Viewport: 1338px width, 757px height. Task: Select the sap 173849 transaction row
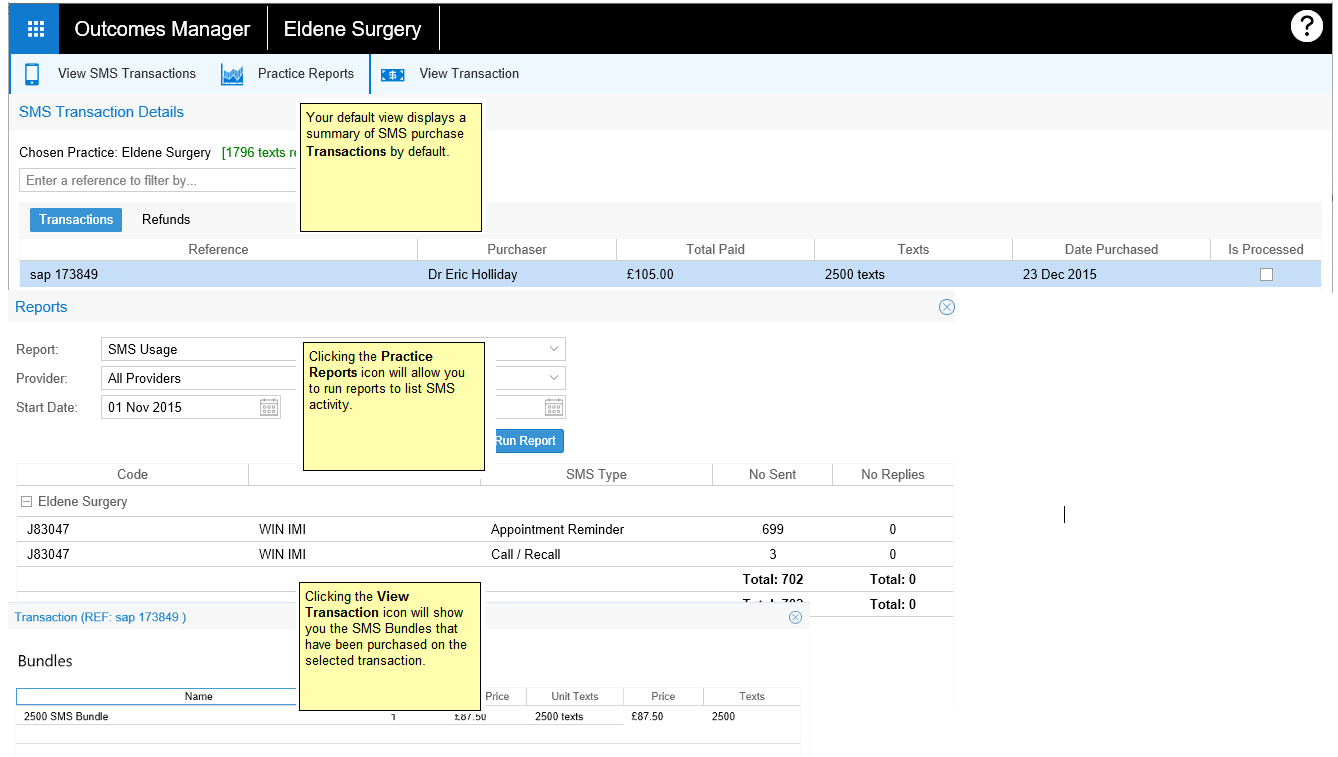click(218, 274)
